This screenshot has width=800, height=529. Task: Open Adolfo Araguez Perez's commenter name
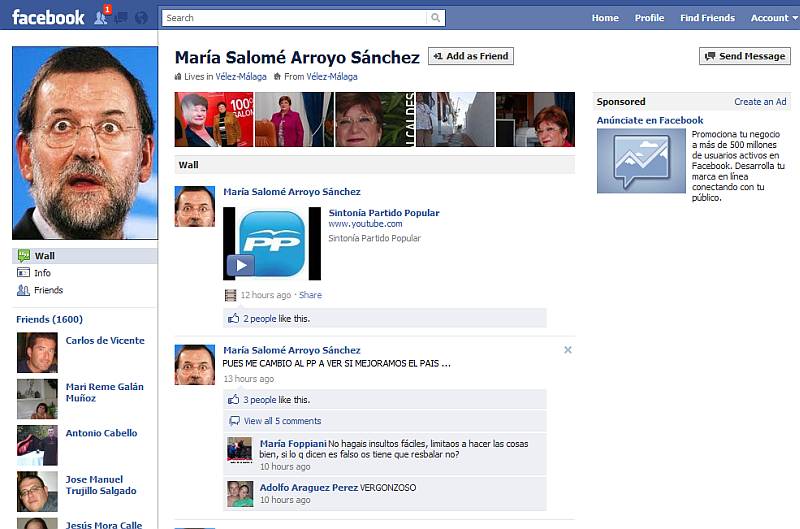pos(309,487)
